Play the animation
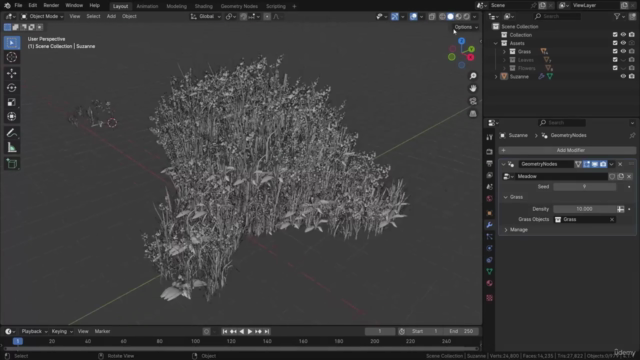 pos(250,331)
